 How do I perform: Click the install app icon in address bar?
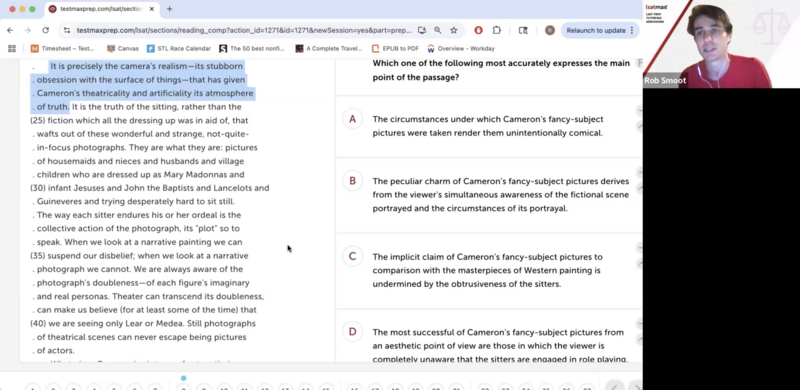(422, 31)
